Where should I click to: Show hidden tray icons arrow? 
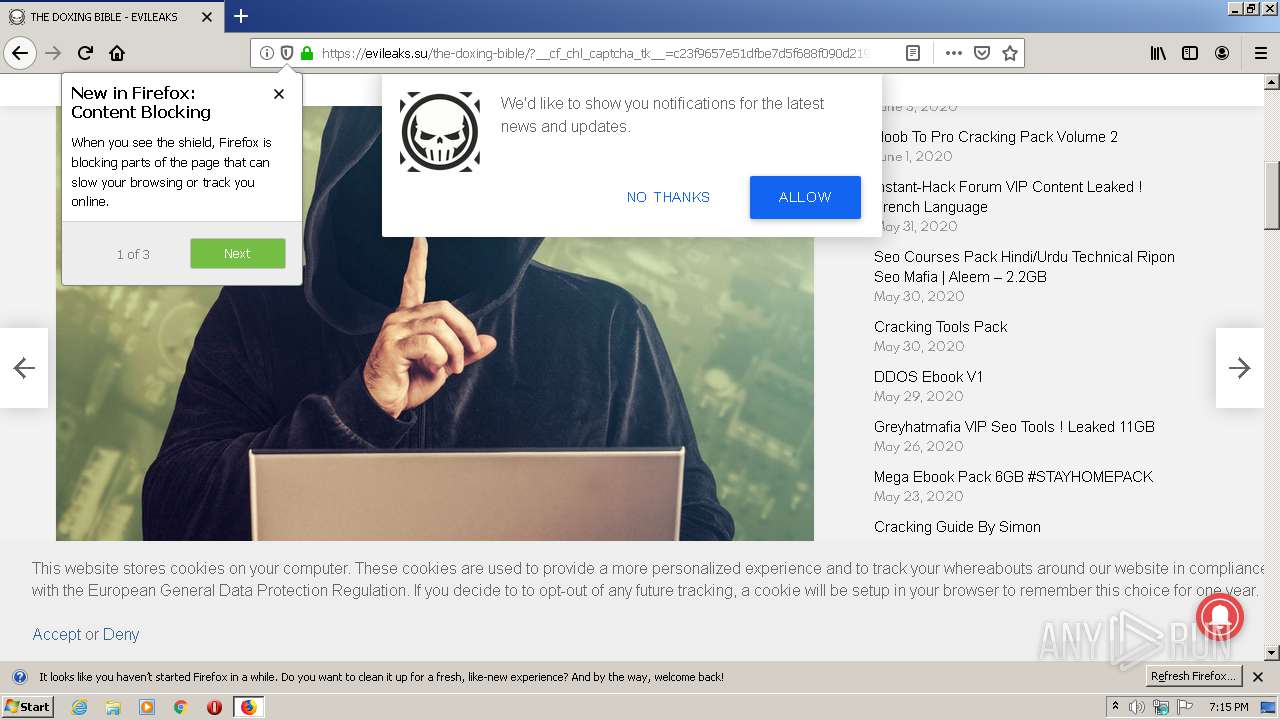(x=1116, y=707)
